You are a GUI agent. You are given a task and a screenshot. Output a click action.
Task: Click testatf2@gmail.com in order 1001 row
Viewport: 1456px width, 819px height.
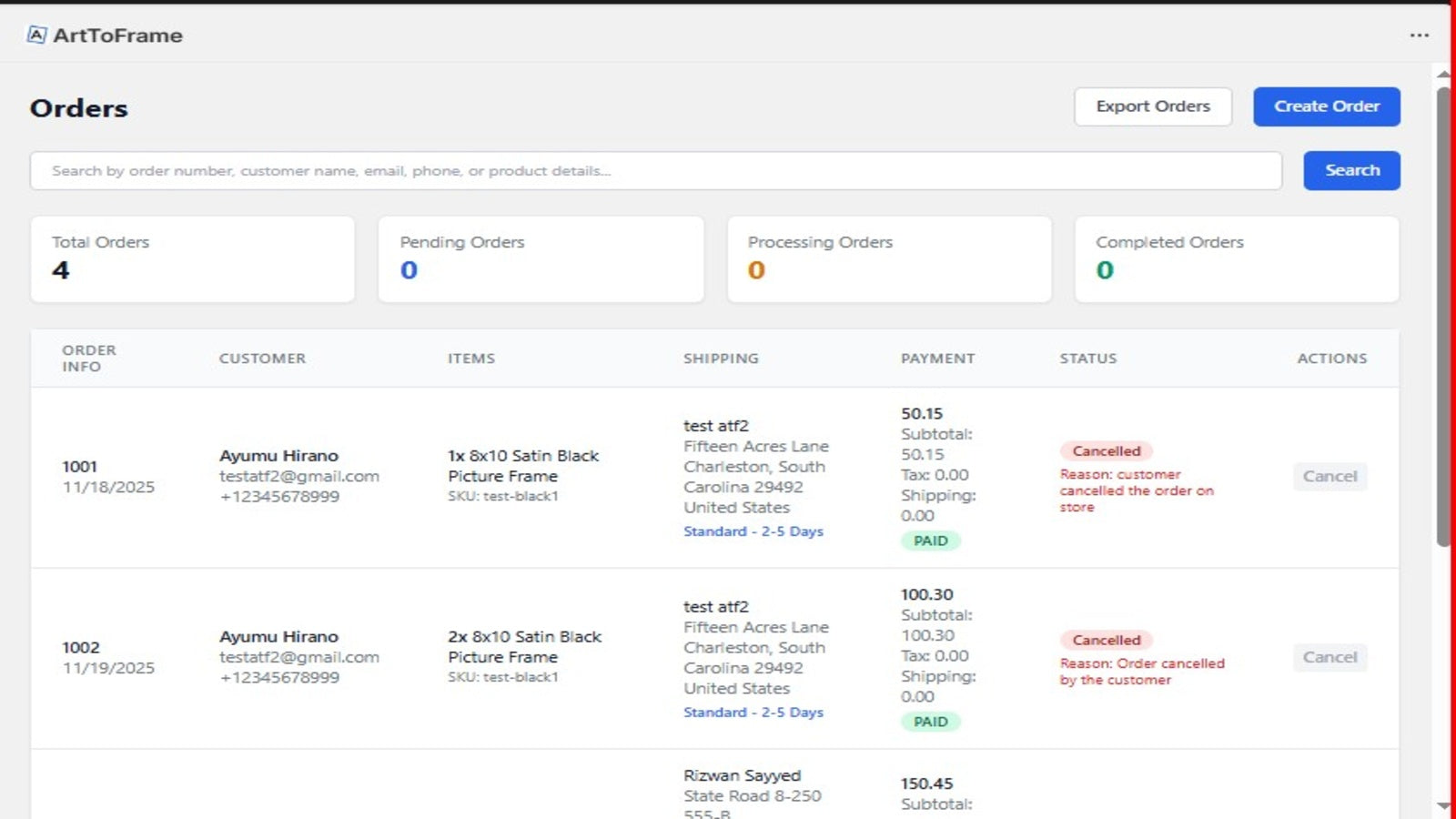[x=298, y=477]
